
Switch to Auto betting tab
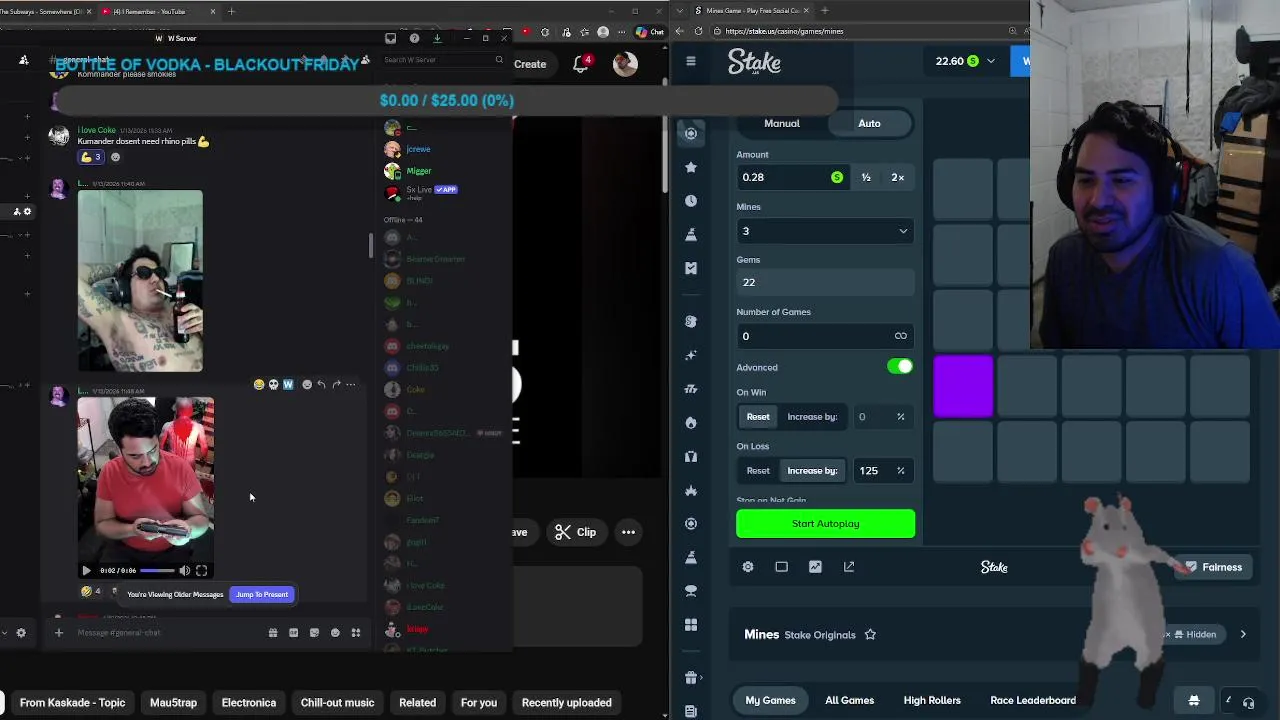tap(869, 123)
